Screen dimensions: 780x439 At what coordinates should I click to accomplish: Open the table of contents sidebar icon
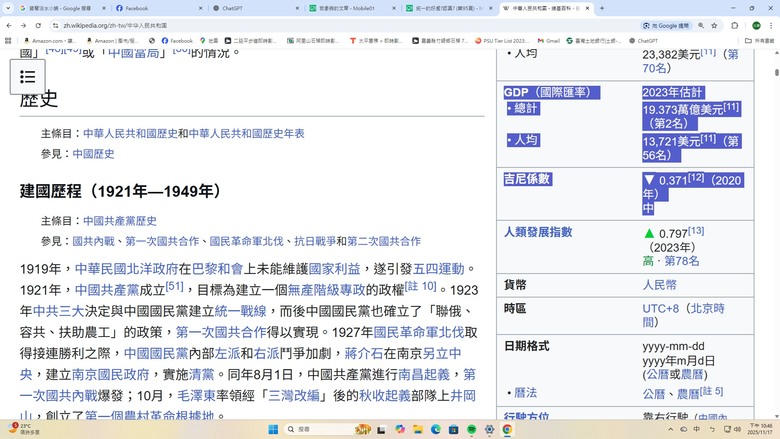pos(28,77)
